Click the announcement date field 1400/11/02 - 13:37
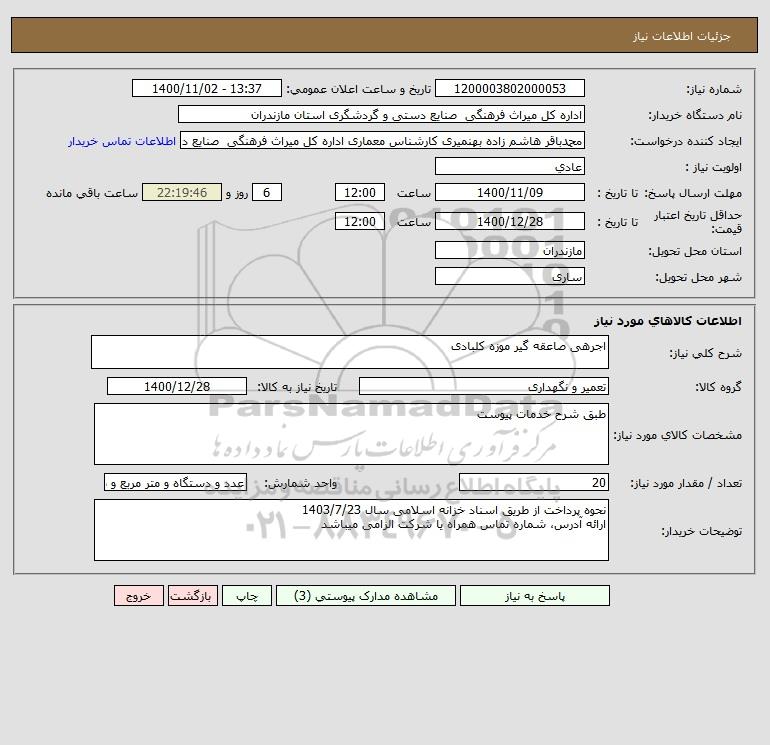Screen dimensions: 770x745 click(x=207, y=88)
